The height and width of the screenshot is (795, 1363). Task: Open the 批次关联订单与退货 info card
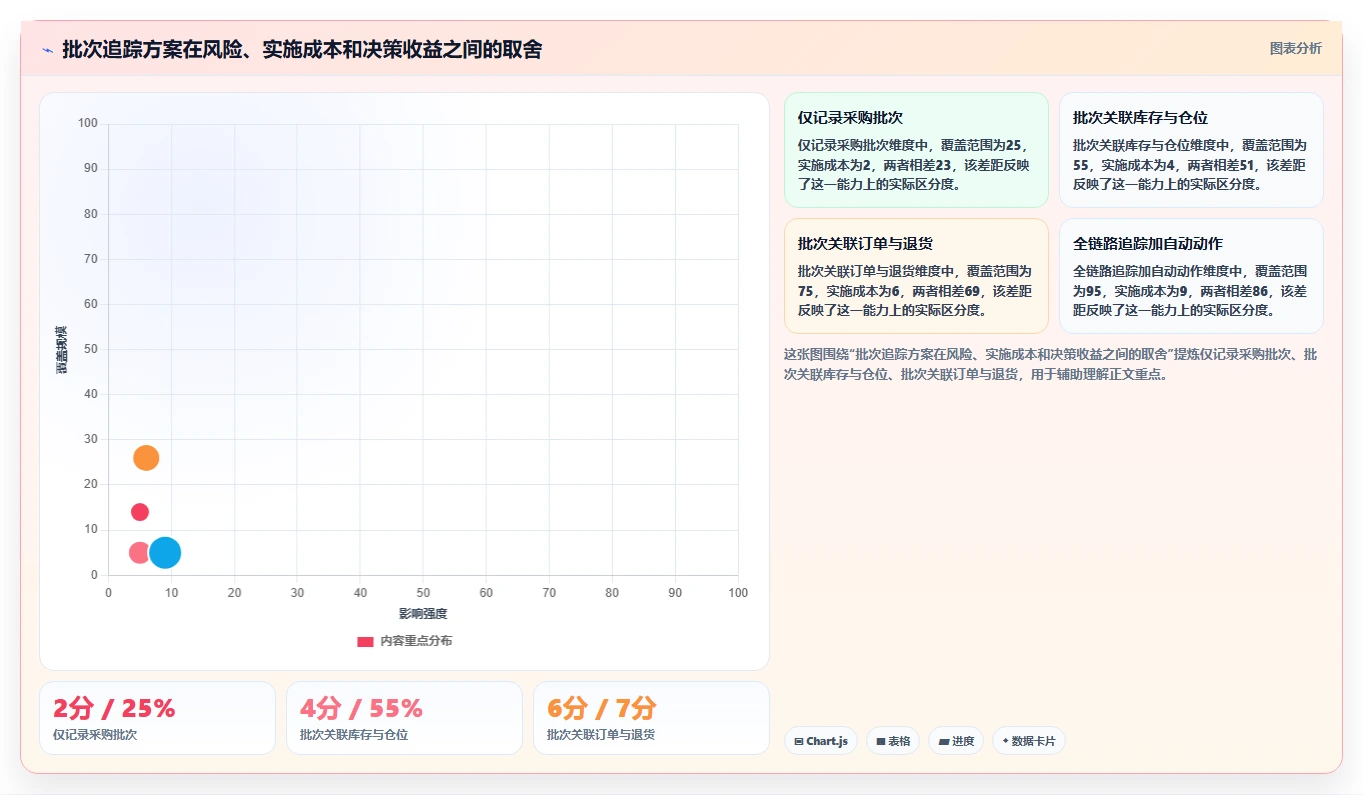[x=916, y=276]
